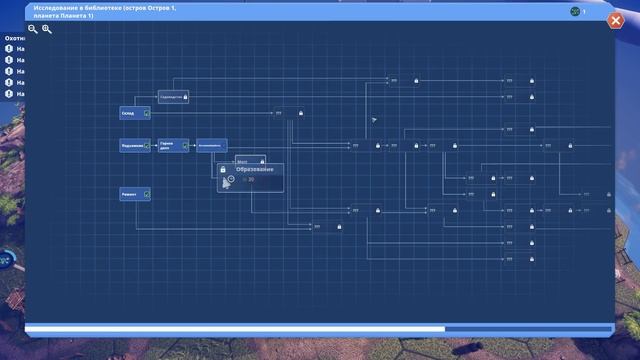
Task: Click the Образование tooltip title
Action: (x=255, y=169)
